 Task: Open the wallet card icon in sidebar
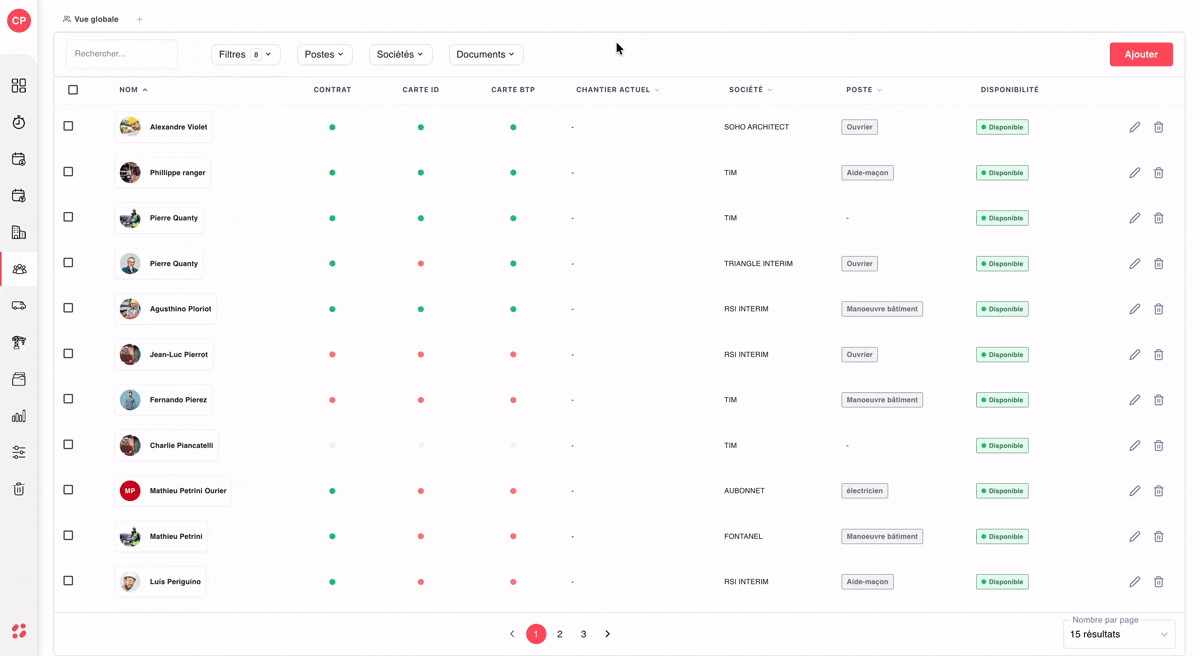(x=19, y=379)
